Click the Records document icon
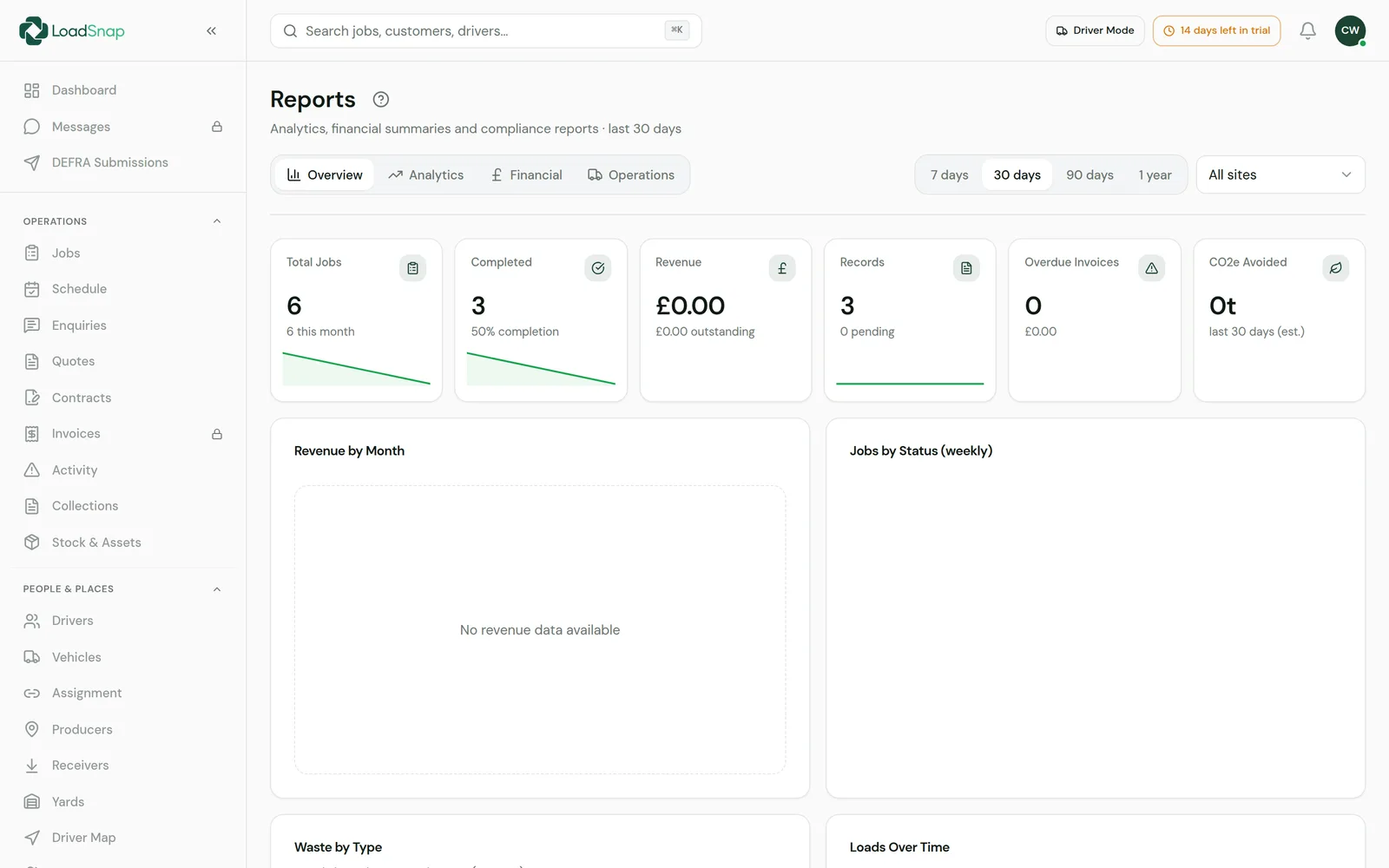Image resolution: width=1389 pixels, height=868 pixels. [966, 268]
